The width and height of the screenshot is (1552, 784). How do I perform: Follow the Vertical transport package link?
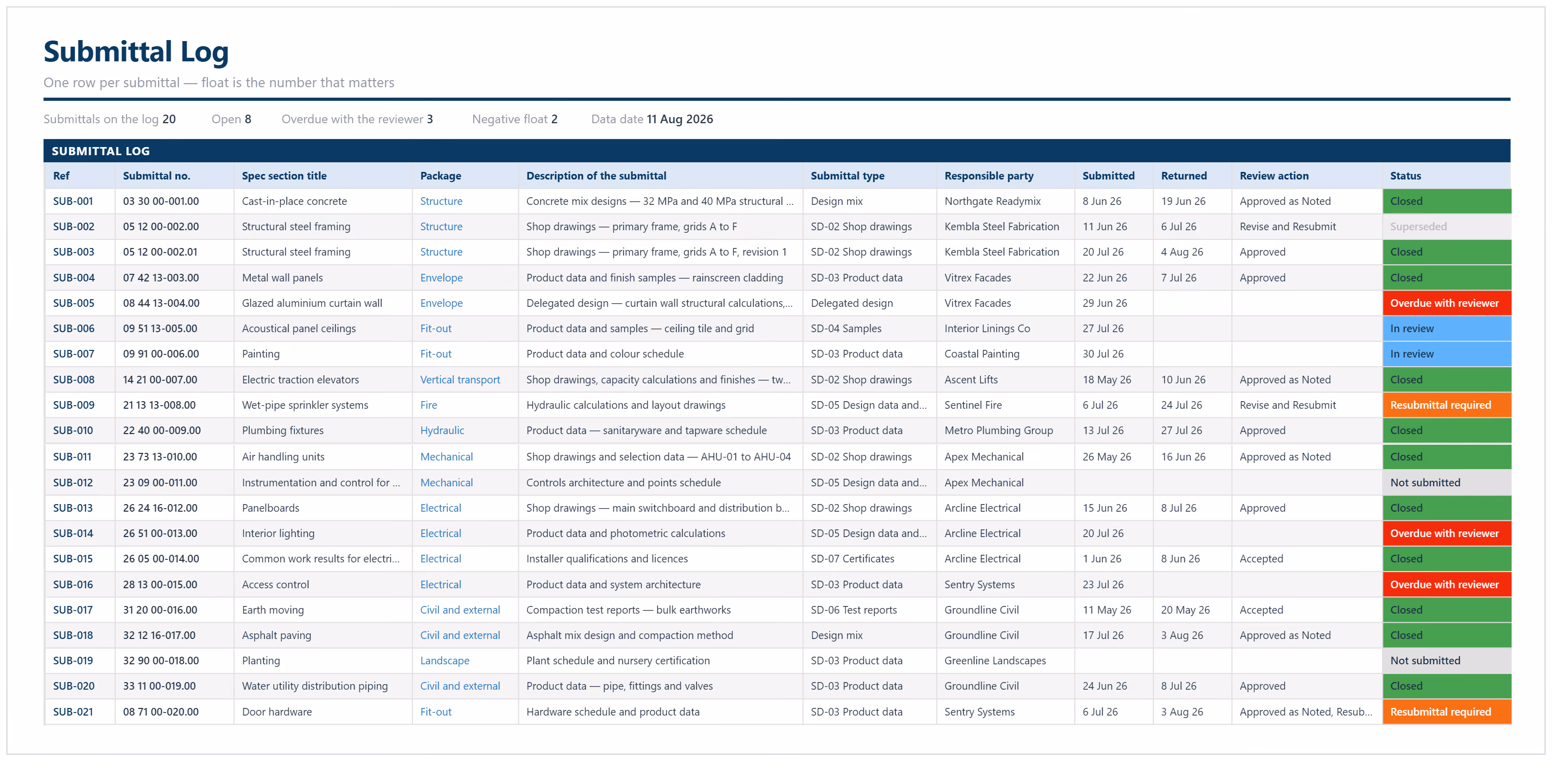pos(460,380)
